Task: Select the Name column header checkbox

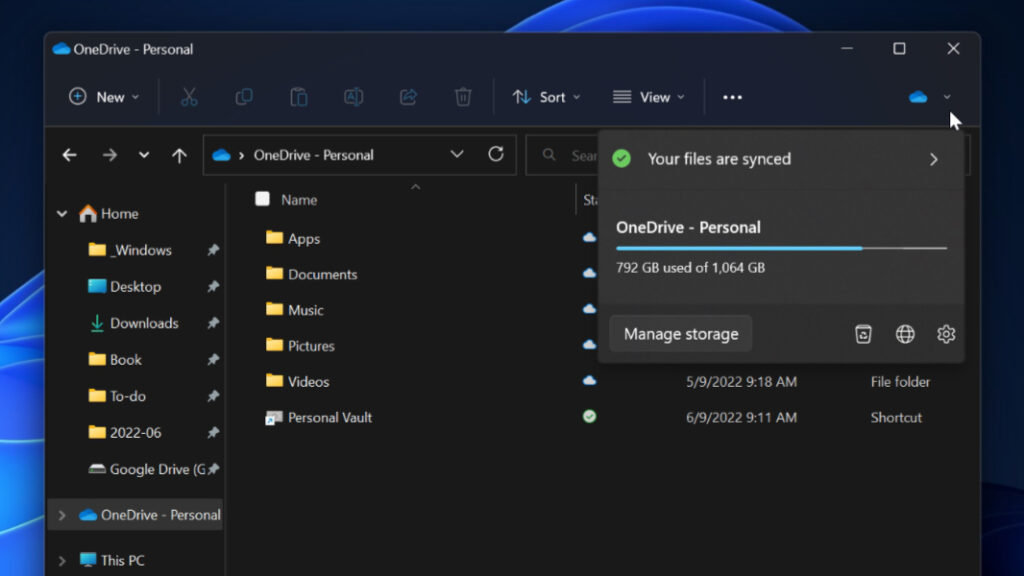Action: click(x=262, y=199)
